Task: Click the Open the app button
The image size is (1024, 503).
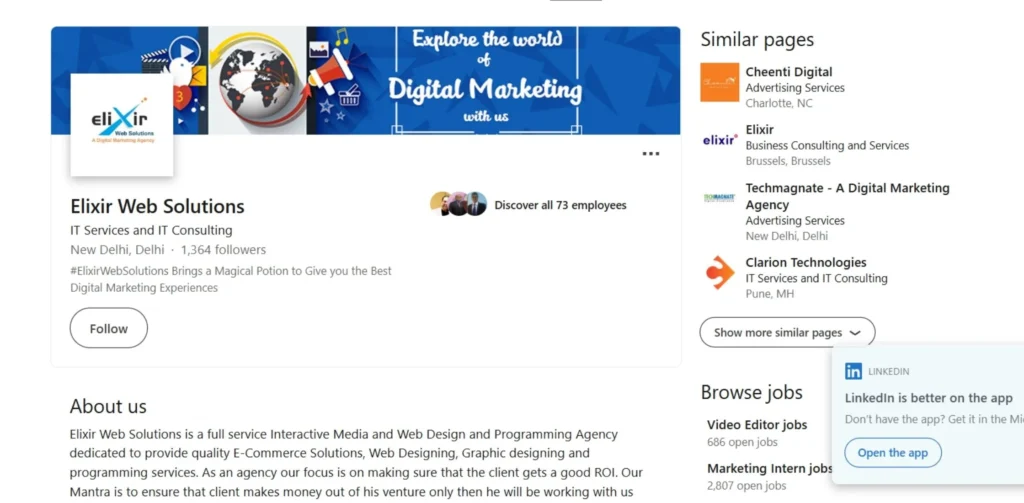Action: click(893, 453)
